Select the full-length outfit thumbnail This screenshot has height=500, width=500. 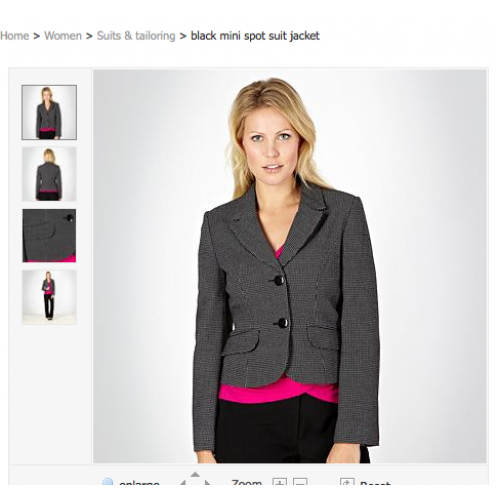click(49, 297)
